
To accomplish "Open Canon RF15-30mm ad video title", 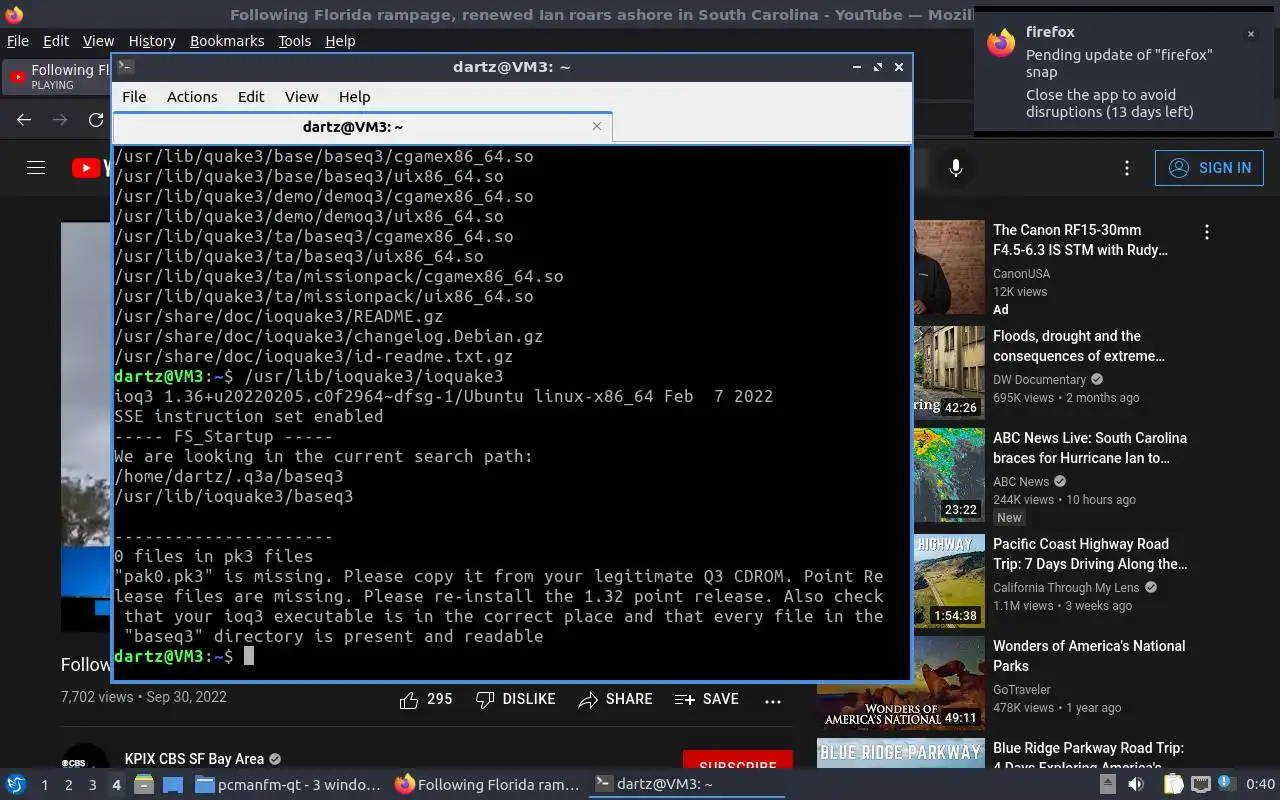I will [1081, 240].
